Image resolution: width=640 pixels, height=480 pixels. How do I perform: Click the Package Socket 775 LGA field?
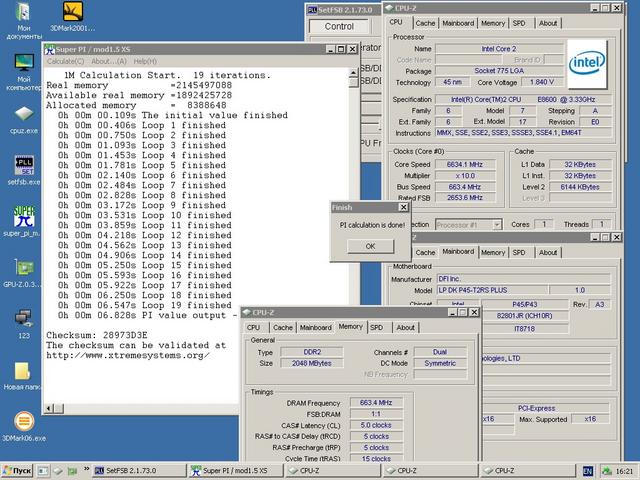[499, 71]
